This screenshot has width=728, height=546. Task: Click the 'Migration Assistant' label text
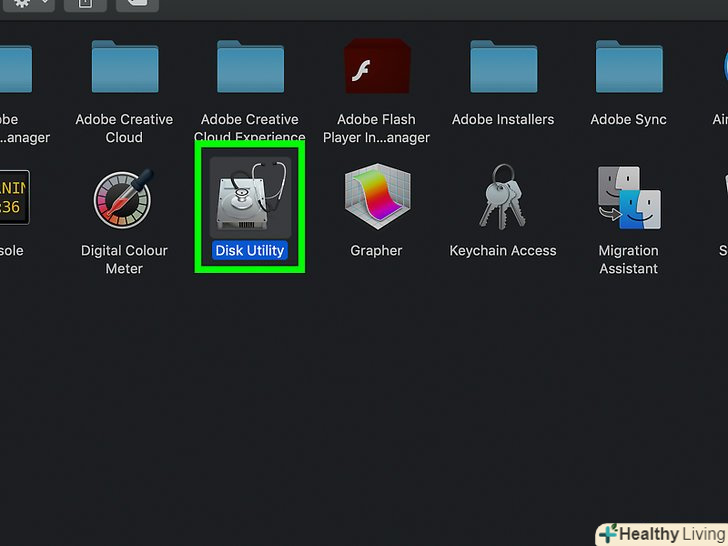click(x=629, y=260)
